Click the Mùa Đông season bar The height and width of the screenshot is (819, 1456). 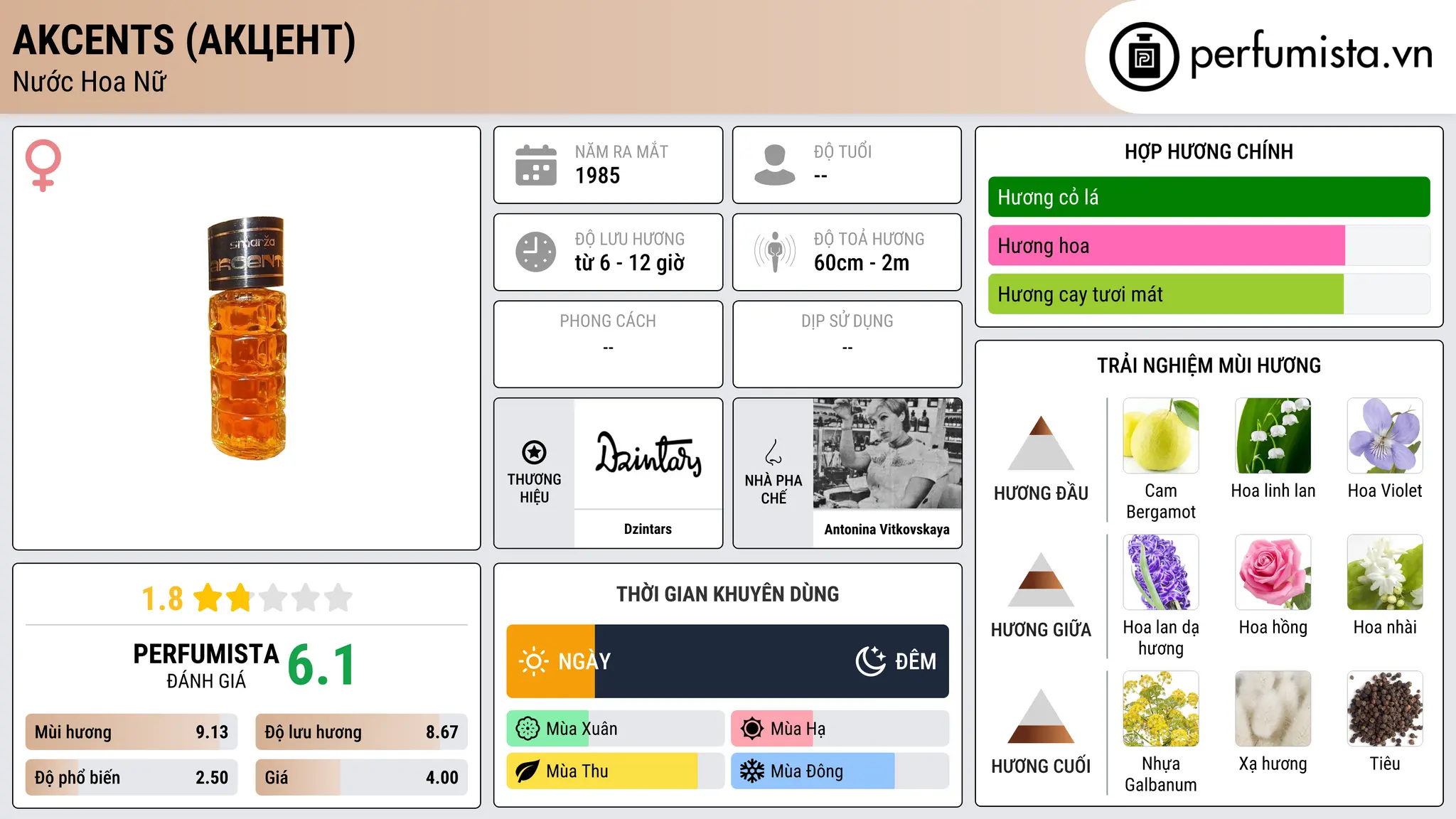click(x=840, y=771)
